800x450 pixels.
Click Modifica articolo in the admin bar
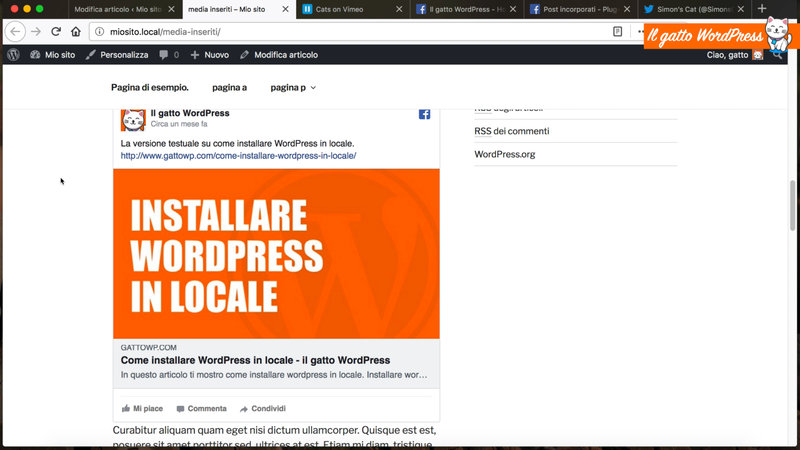pos(279,55)
